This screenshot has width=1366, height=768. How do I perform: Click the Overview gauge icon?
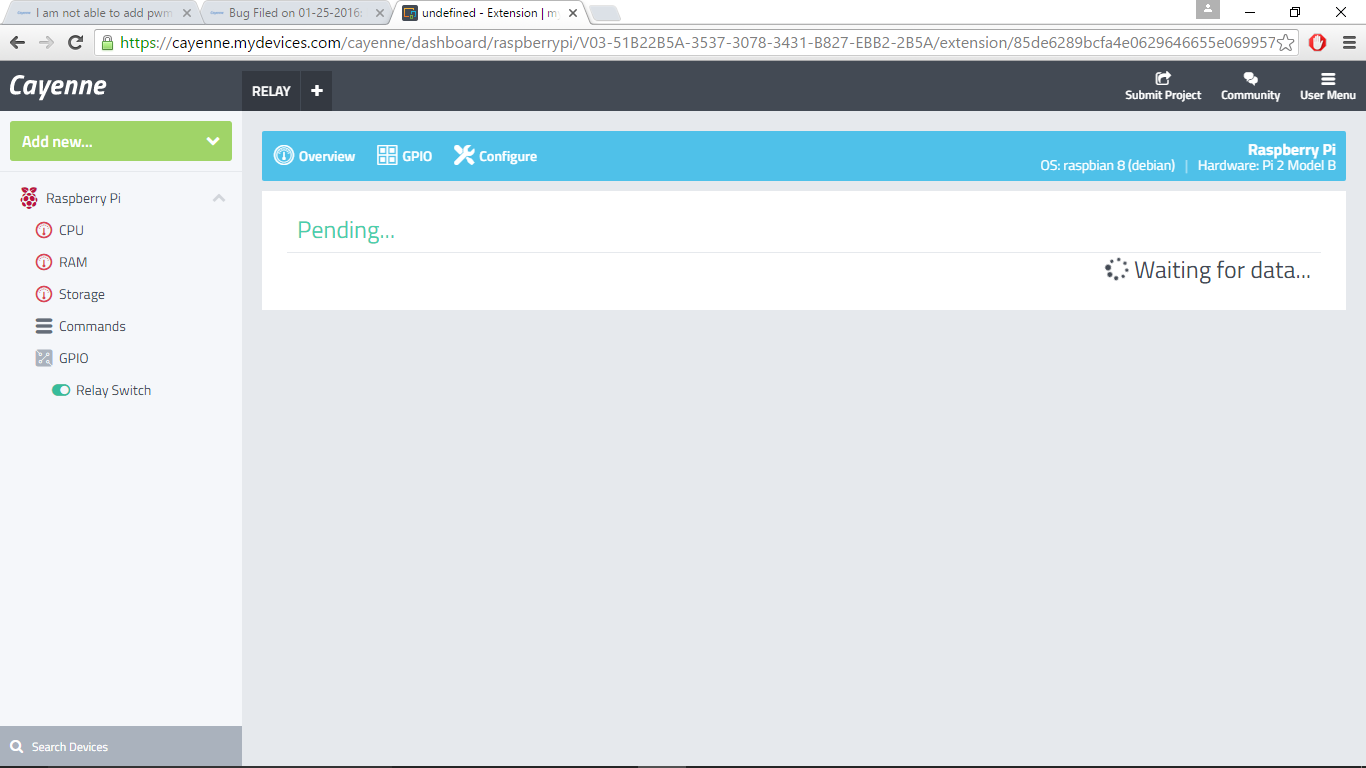284,156
